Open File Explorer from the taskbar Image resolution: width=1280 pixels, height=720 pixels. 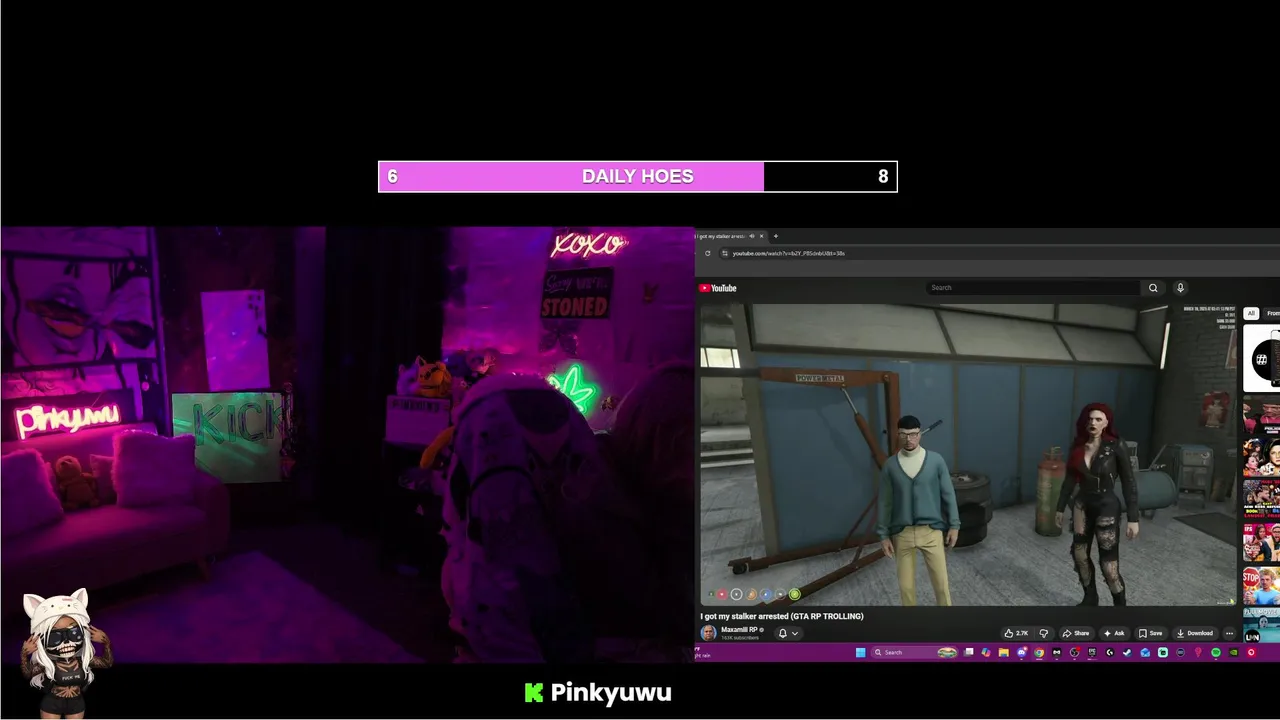pyautogui.click(x=1003, y=652)
